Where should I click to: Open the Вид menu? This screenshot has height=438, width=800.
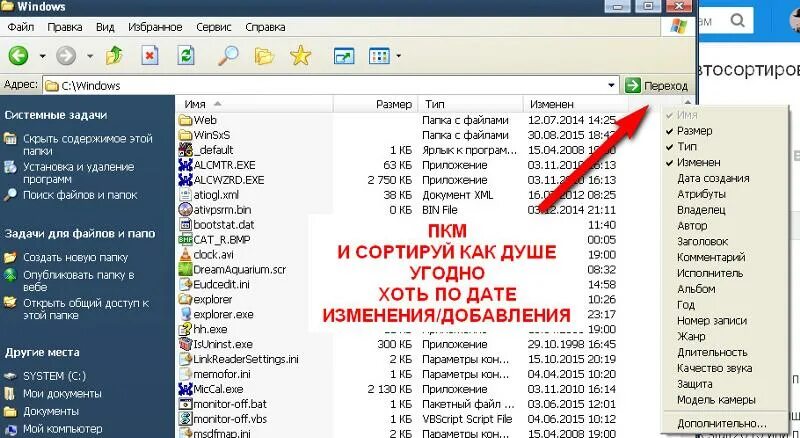[x=105, y=27]
